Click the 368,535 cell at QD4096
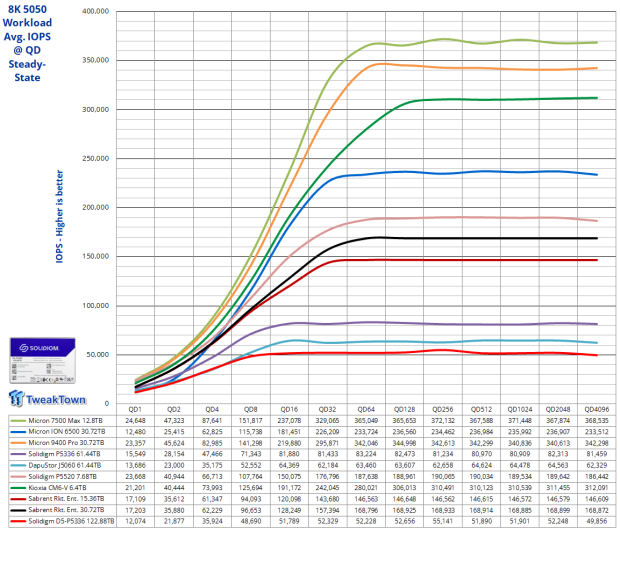620x568 pixels. [597, 420]
